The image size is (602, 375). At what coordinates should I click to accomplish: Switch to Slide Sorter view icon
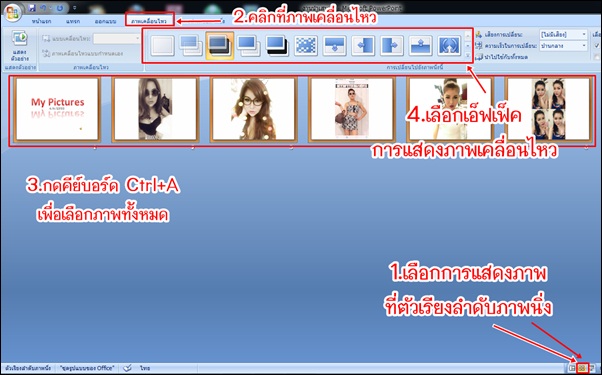tap(582, 368)
